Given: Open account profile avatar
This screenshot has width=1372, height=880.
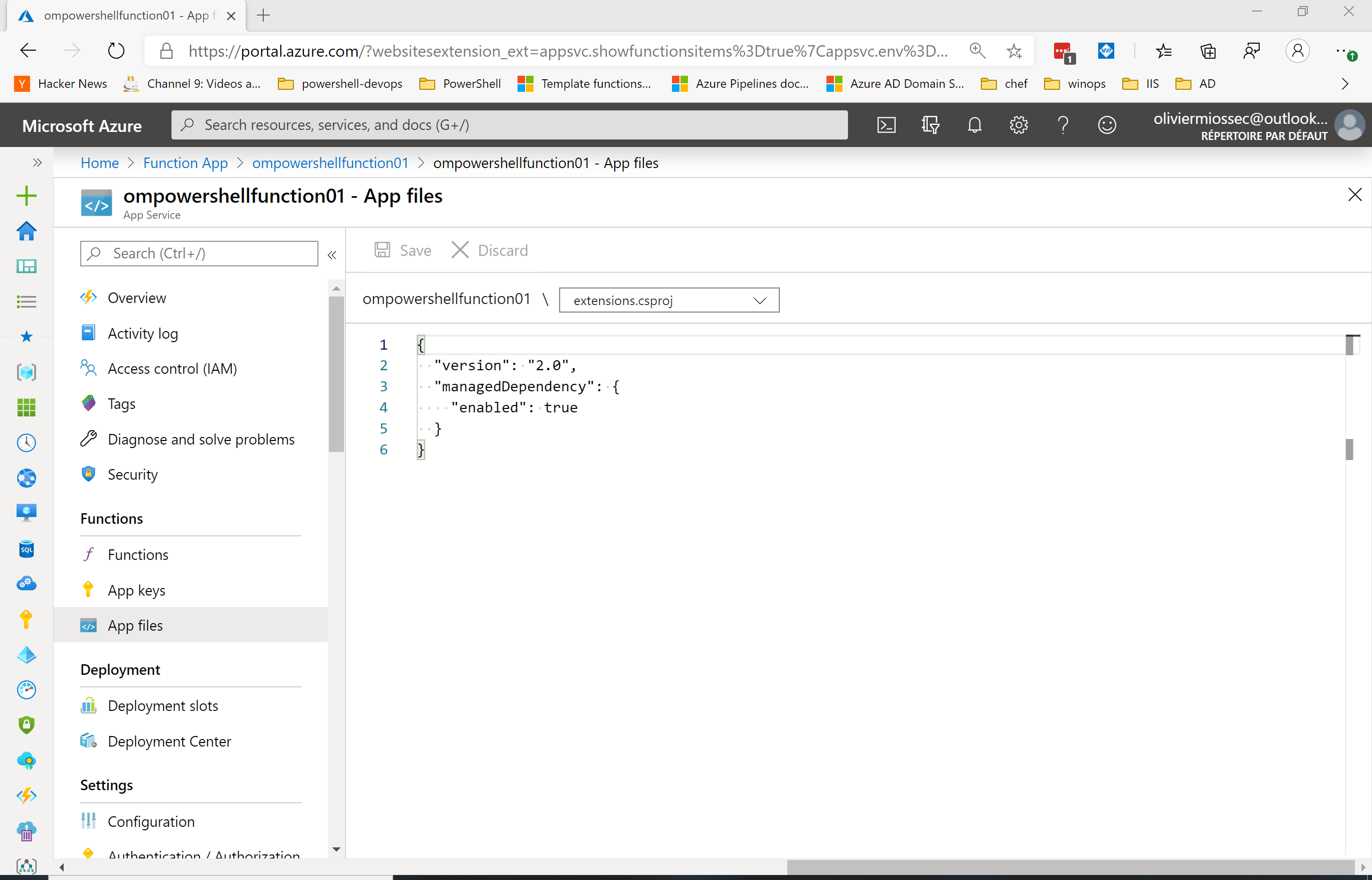Looking at the screenshot, I should point(1350,124).
